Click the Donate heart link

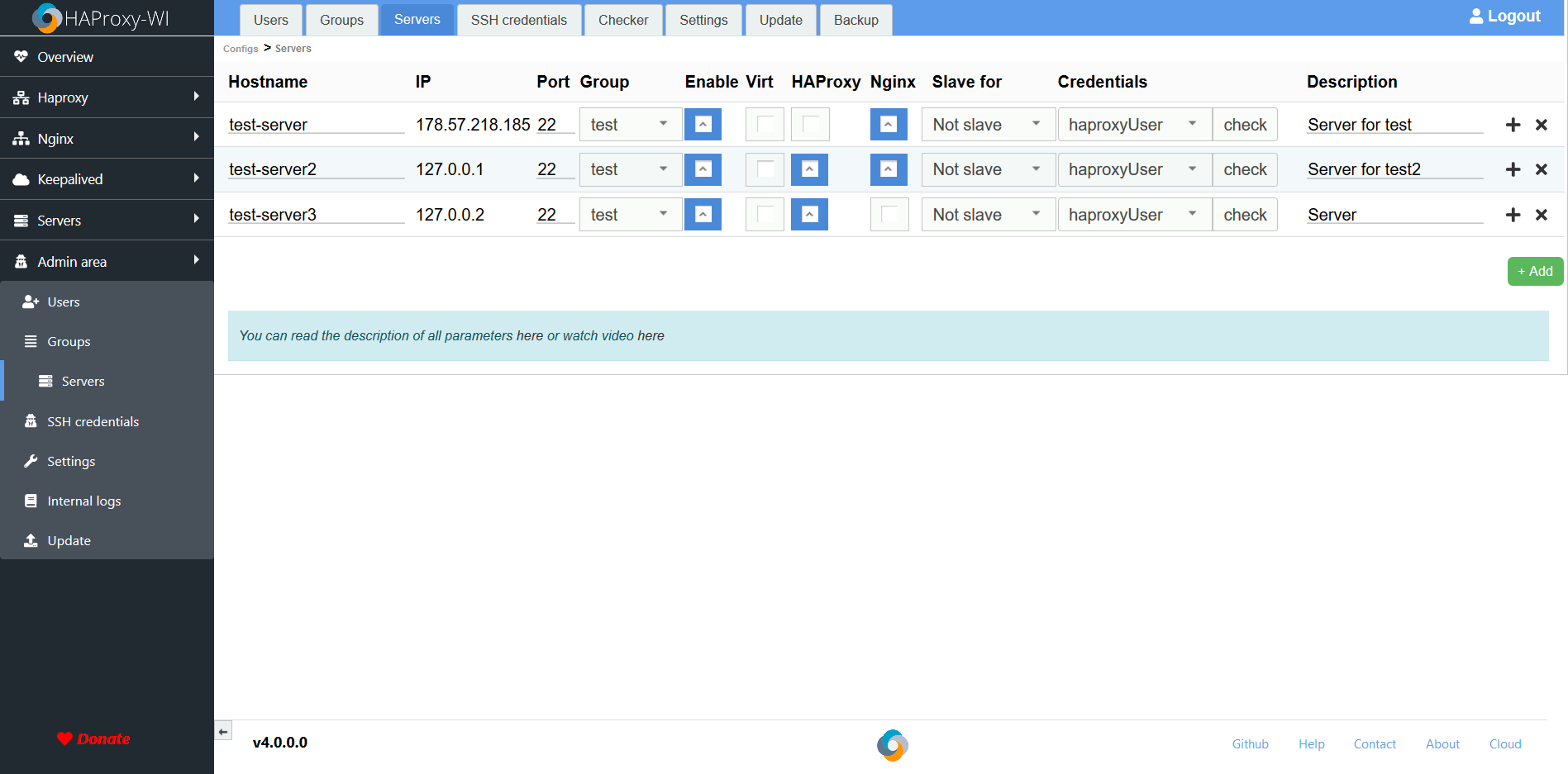coord(93,738)
